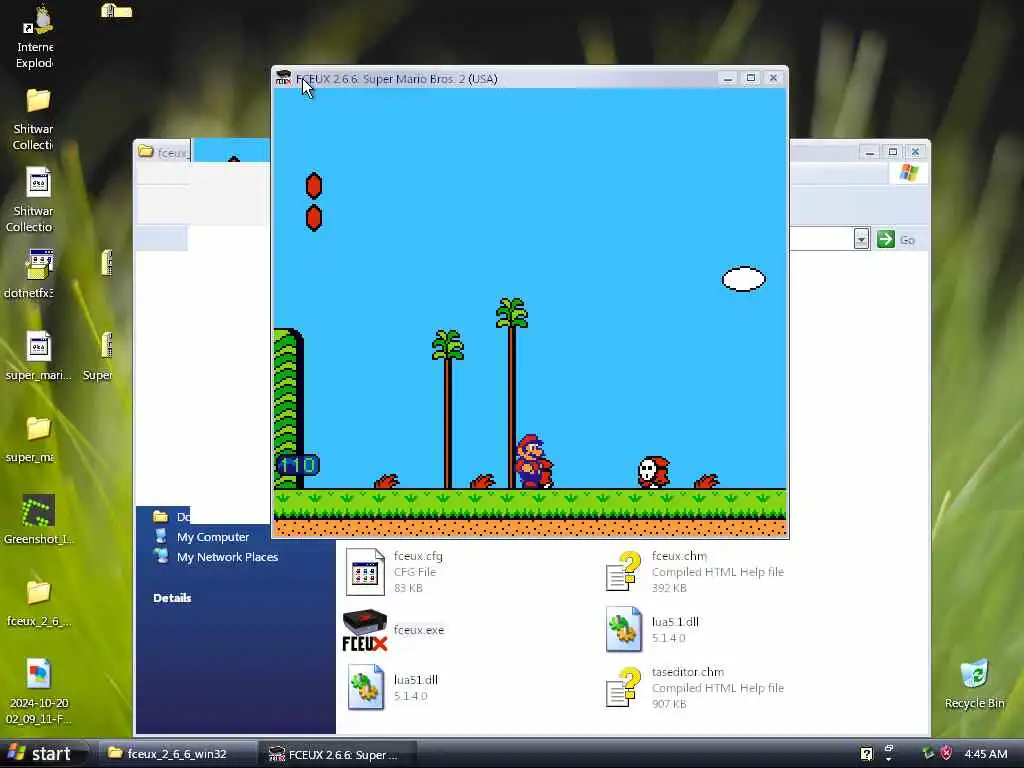
Task: Switch to FCEUX 2.6.6 taskbar button
Action: click(338, 754)
